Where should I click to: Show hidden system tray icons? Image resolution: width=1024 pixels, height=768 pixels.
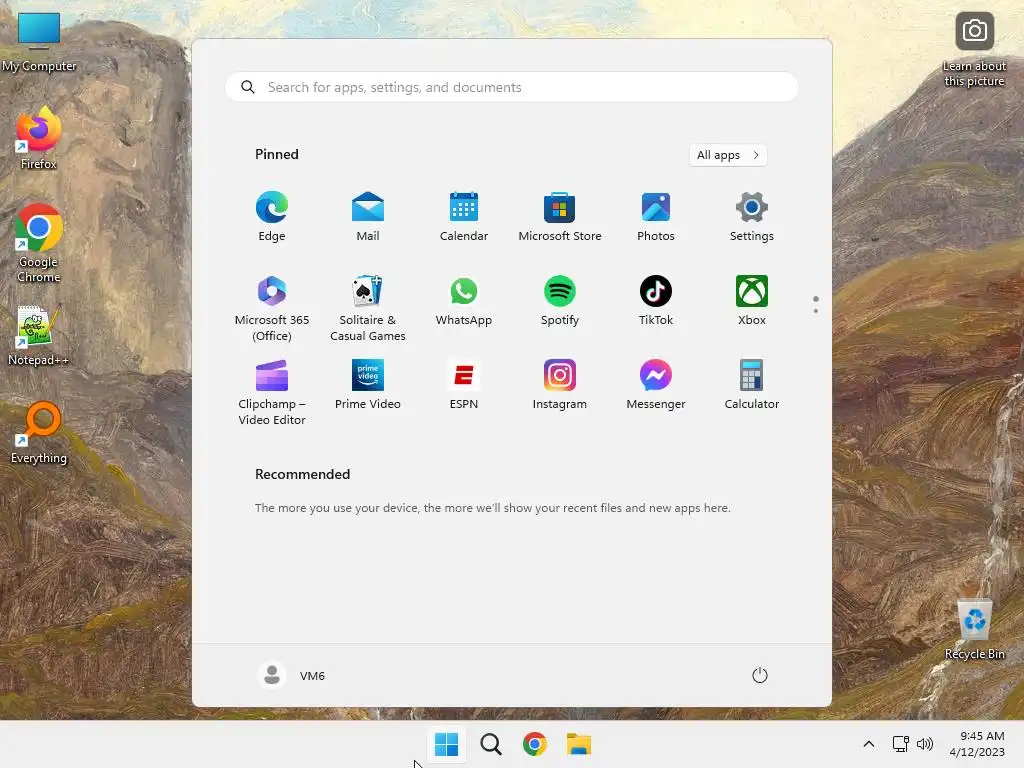pyautogui.click(x=869, y=744)
